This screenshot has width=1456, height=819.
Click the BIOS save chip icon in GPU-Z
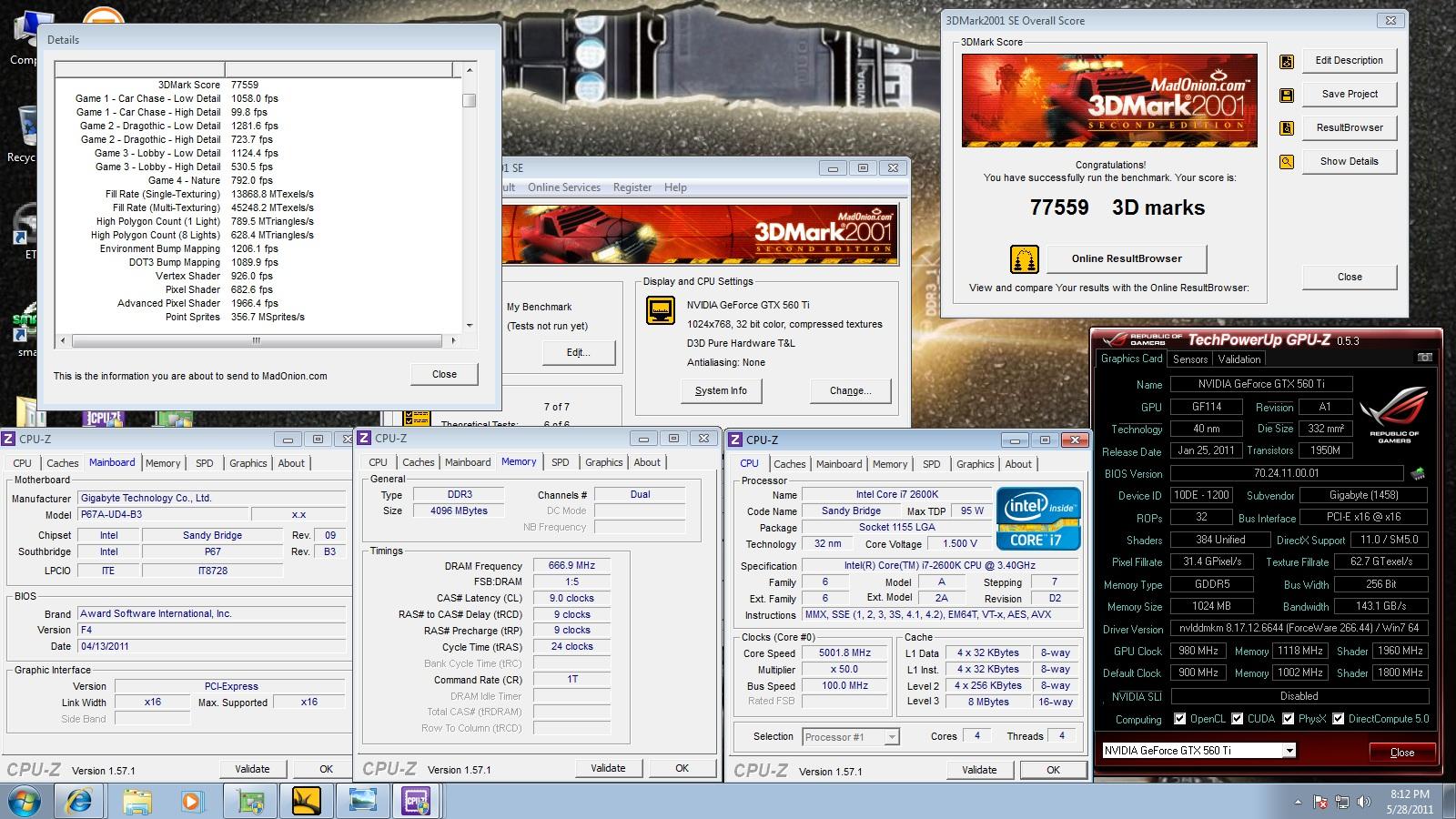[1417, 473]
